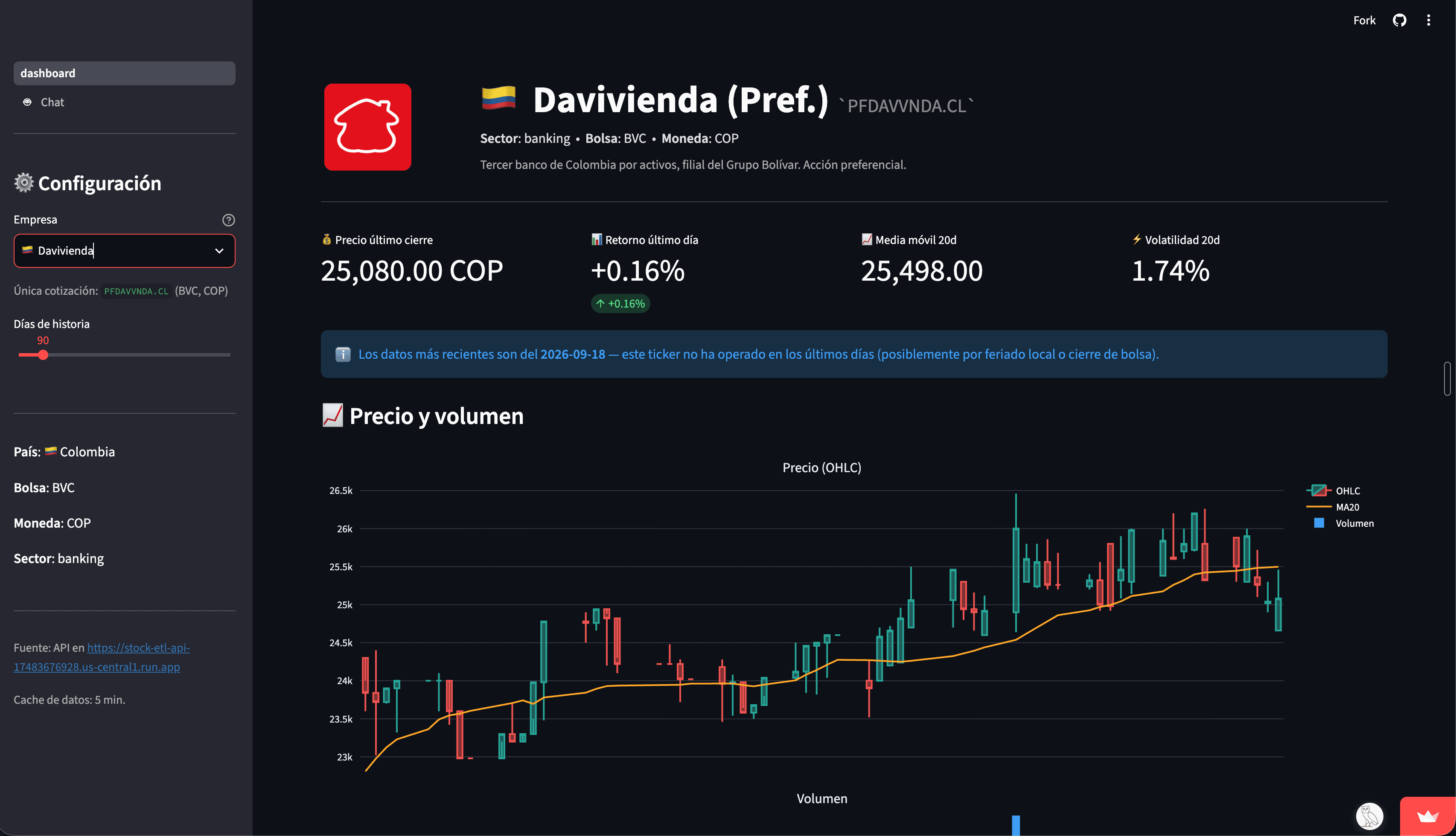The width and height of the screenshot is (1456, 836).
Task: Toggle OHLC series in chart legend
Action: pyautogui.click(x=1333, y=491)
